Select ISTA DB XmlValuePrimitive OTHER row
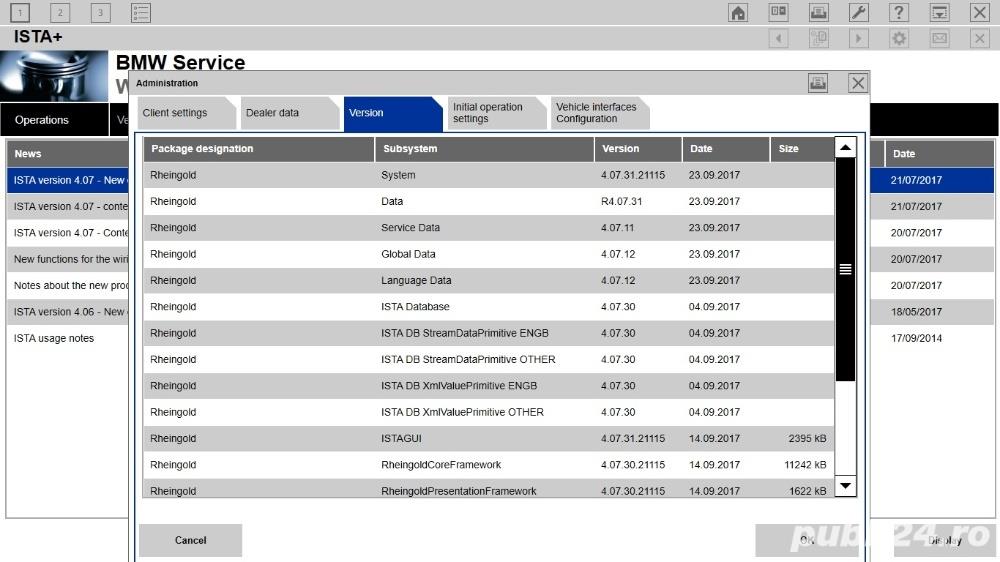 [x=489, y=412]
